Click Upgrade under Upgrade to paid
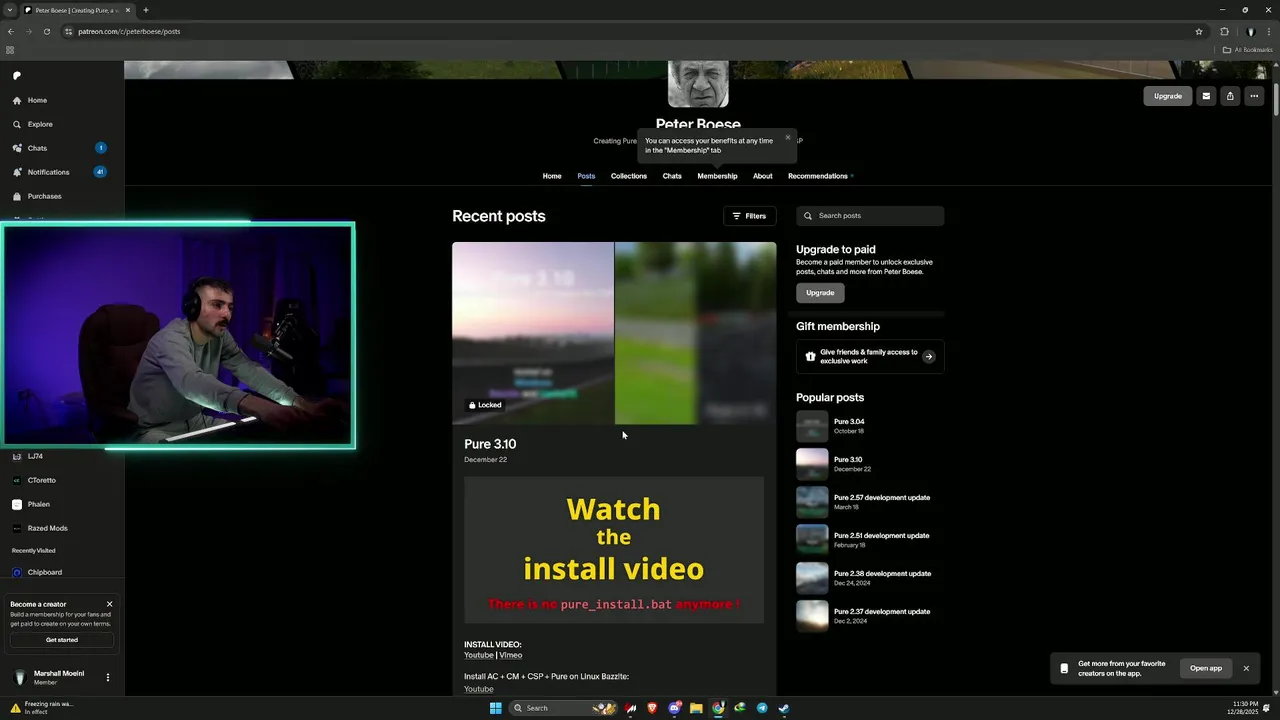Viewport: 1280px width, 720px height. [x=820, y=293]
